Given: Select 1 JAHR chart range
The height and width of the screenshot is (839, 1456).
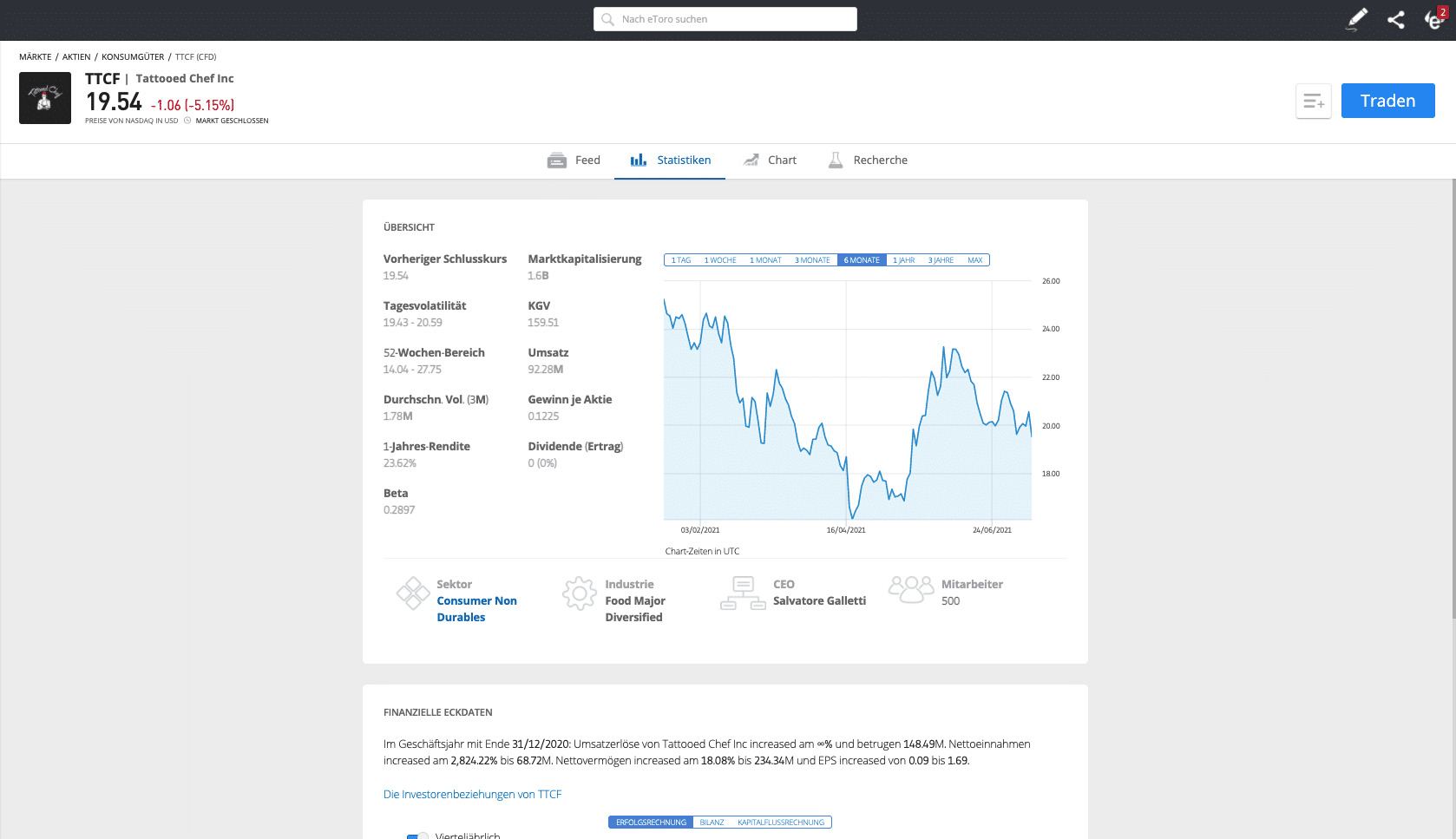Looking at the screenshot, I should pos(903,260).
